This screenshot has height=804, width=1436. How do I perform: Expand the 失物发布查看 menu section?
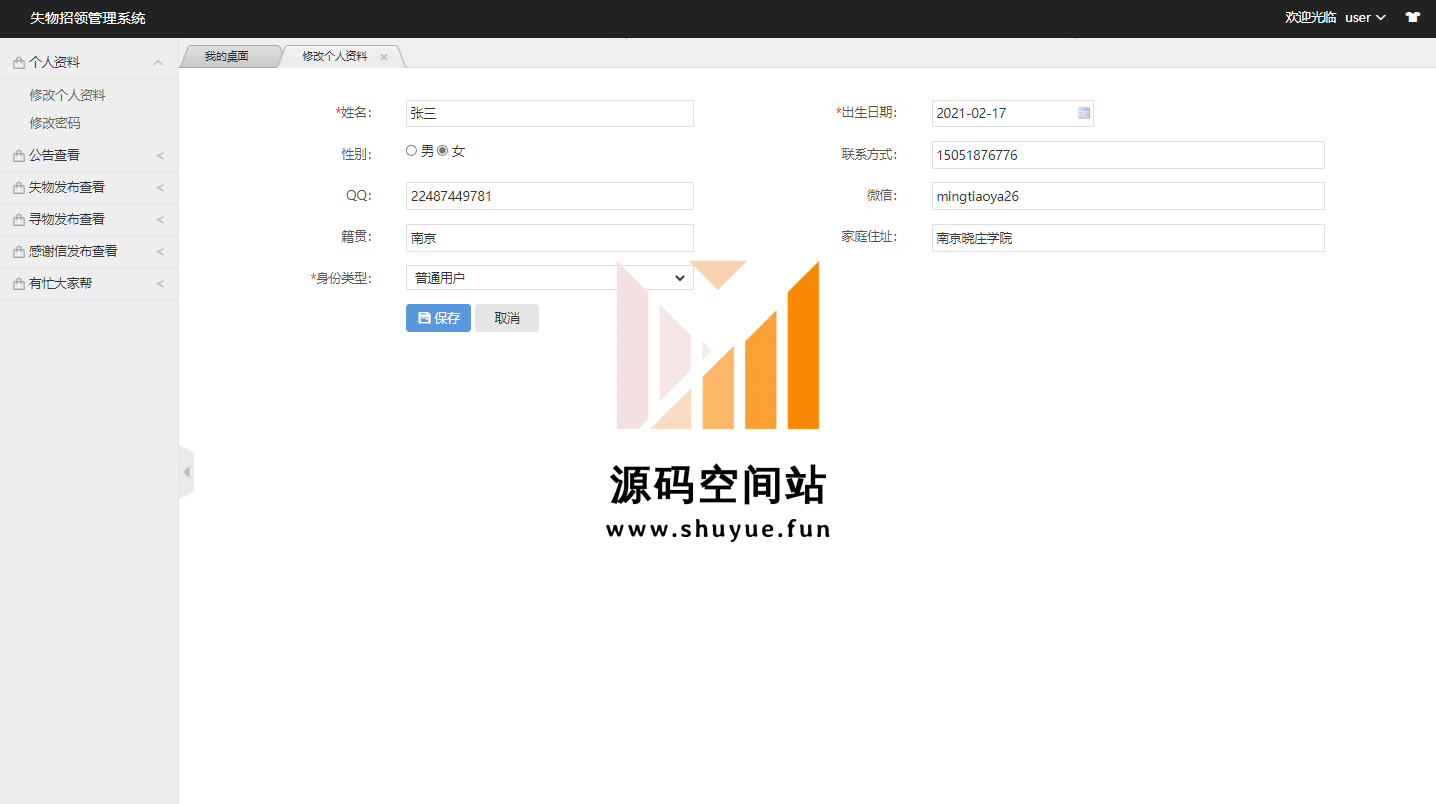pyautogui.click(x=160, y=188)
